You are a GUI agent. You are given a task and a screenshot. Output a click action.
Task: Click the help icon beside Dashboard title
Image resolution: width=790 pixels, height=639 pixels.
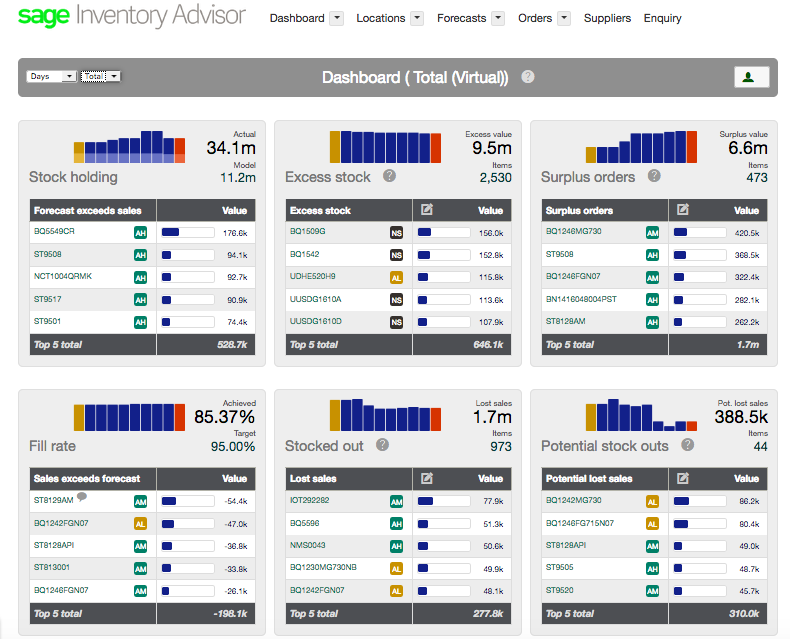point(528,77)
